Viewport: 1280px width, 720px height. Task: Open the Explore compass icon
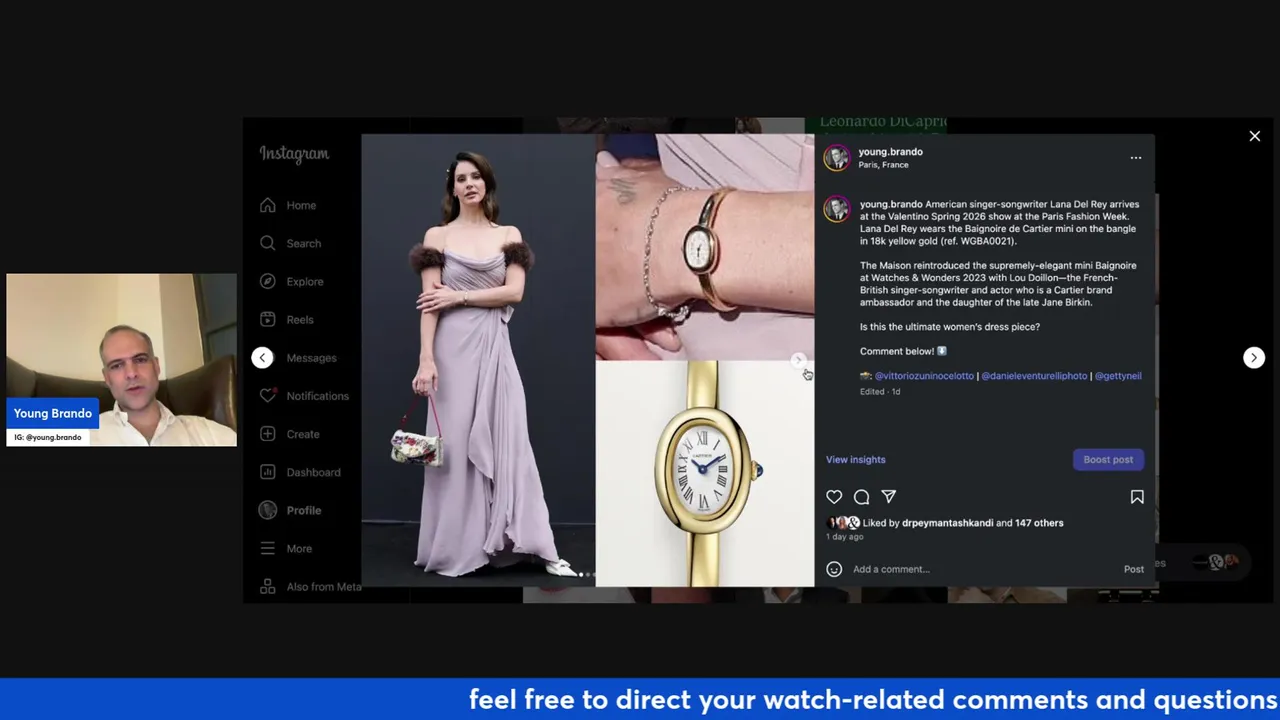point(268,281)
